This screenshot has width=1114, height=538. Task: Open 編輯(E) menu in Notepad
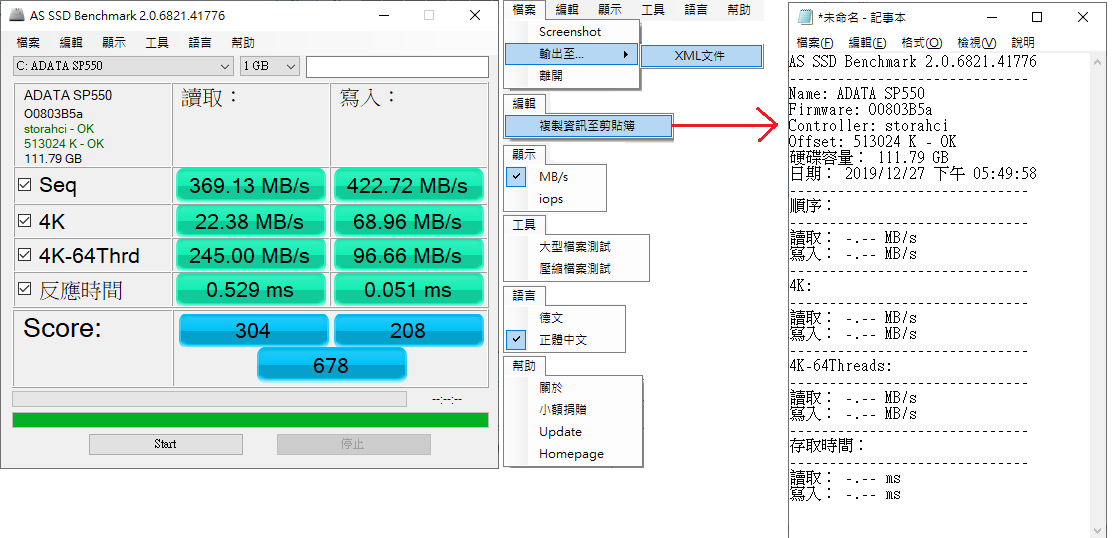coord(867,43)
